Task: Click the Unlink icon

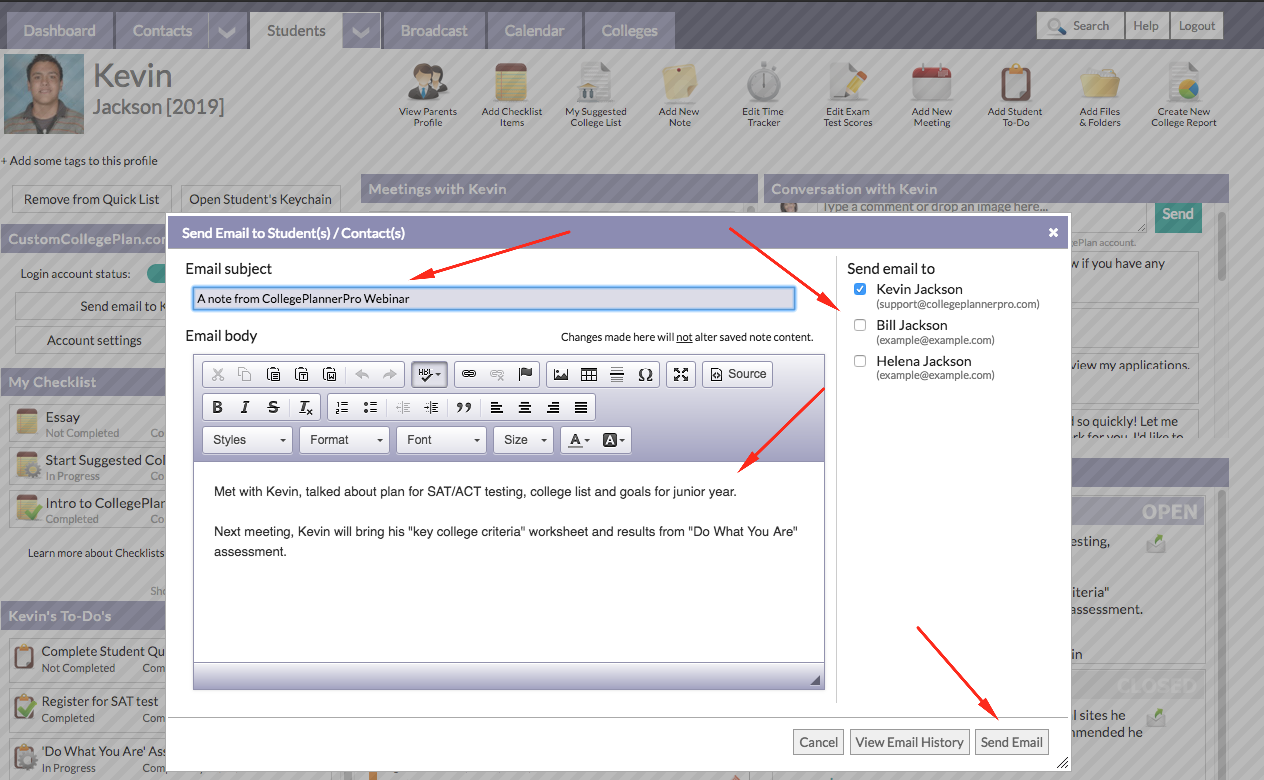Action: coord(497,374)
